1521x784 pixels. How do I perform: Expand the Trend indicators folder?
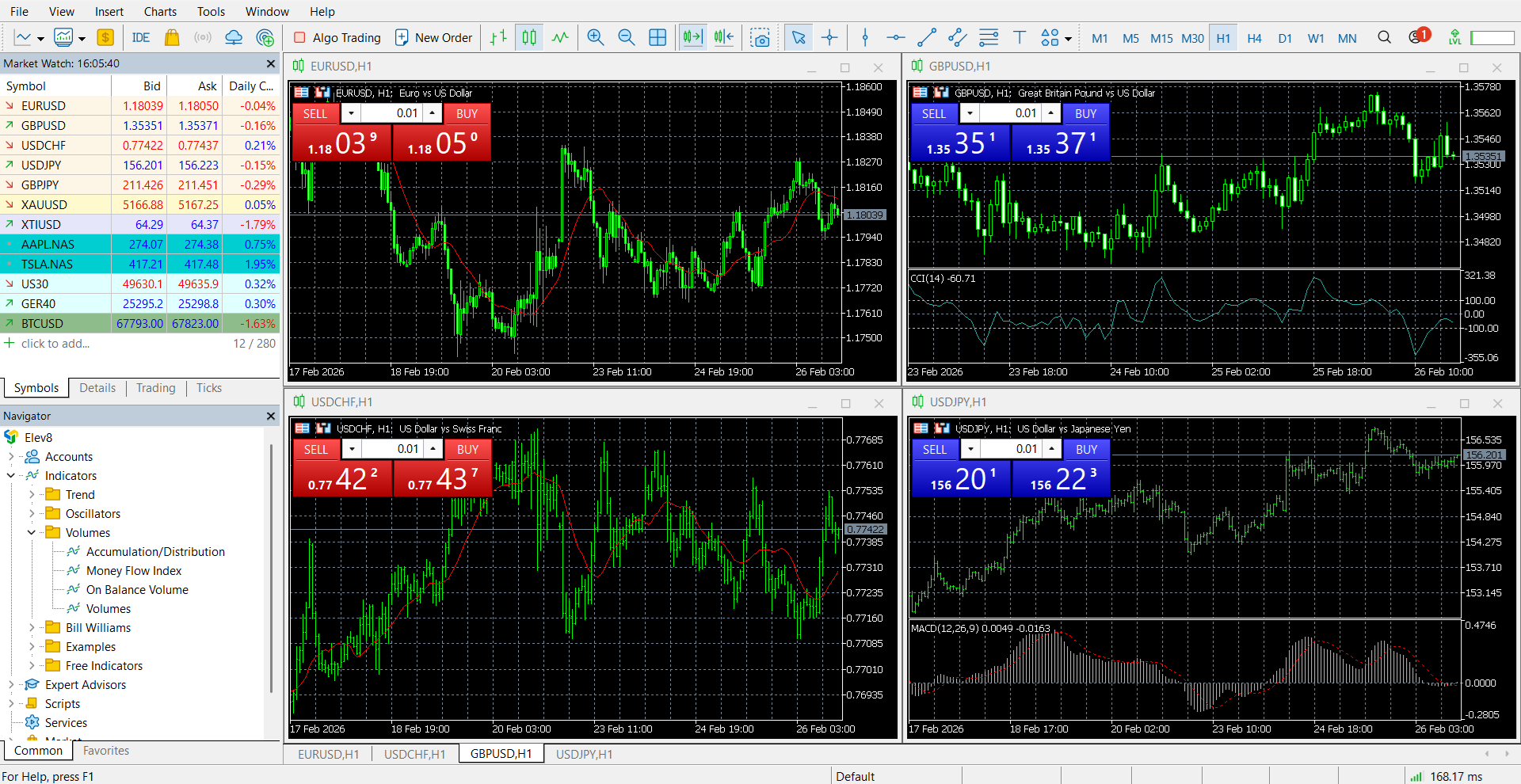(x=32, y=495)
